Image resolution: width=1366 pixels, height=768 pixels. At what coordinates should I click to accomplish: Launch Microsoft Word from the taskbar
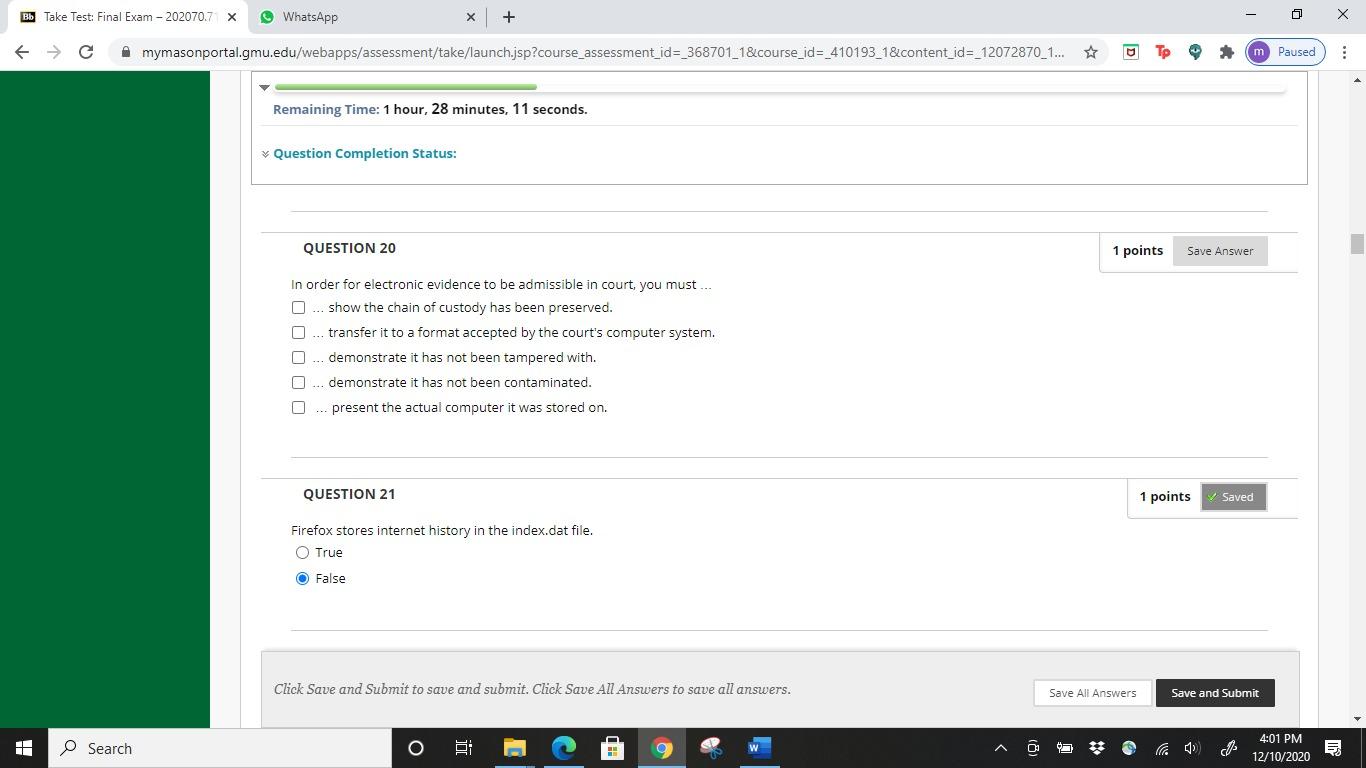point(757,748)
